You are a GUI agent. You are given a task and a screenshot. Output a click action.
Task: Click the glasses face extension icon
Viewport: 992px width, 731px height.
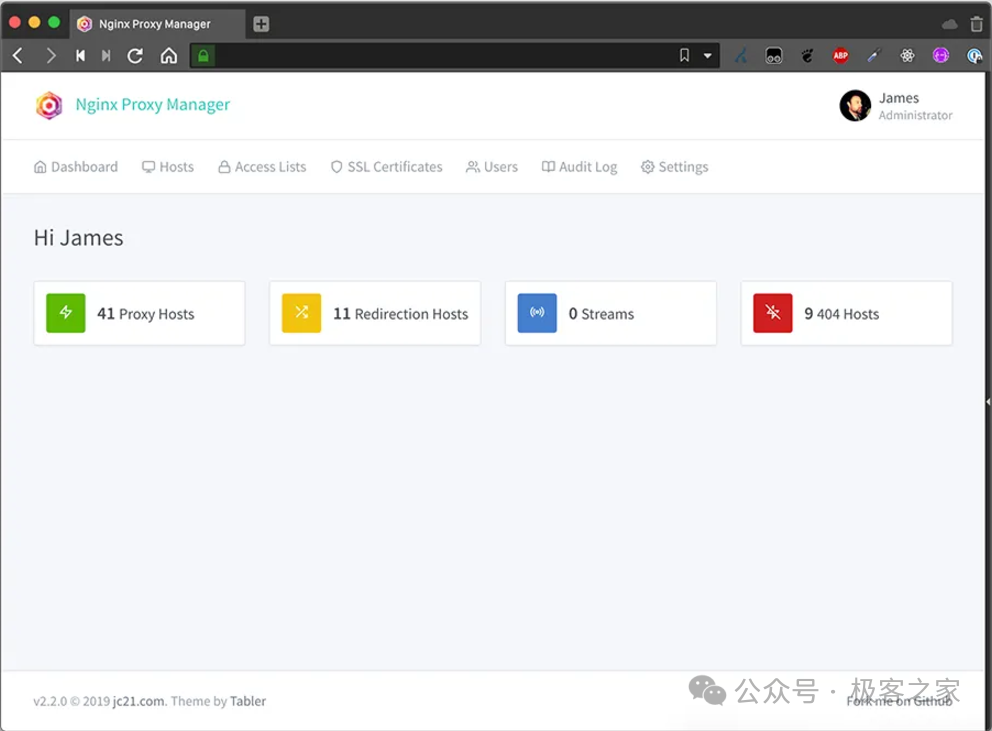[774, 56]
